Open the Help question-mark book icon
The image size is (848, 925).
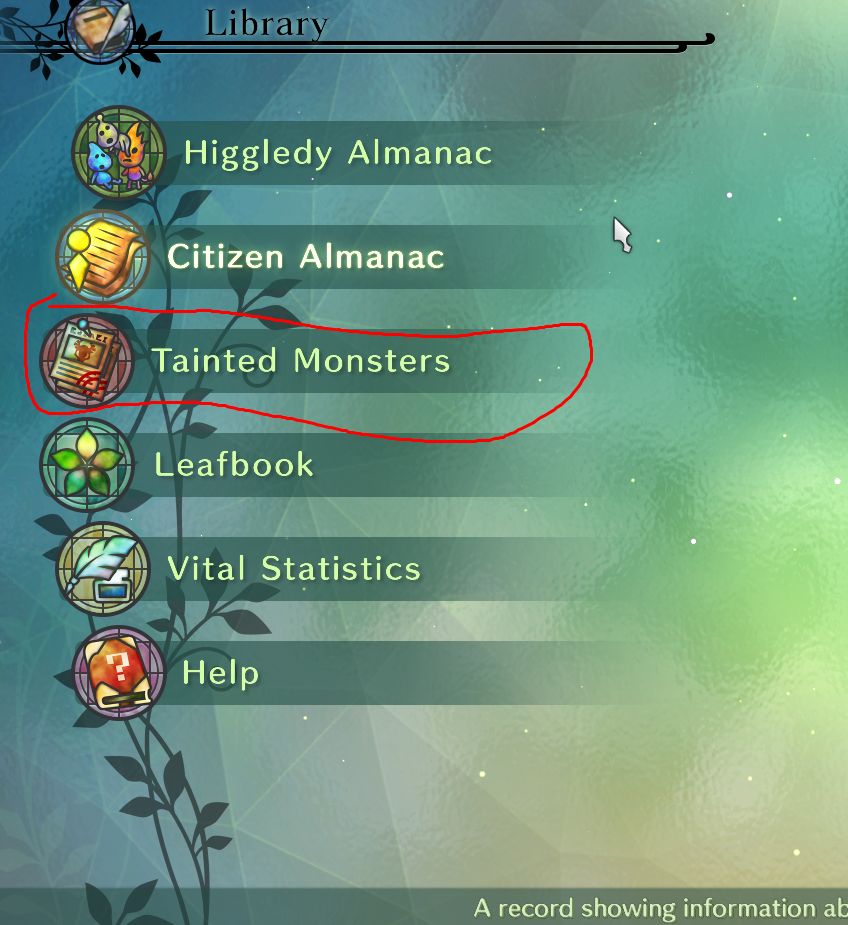pos(119,673)
